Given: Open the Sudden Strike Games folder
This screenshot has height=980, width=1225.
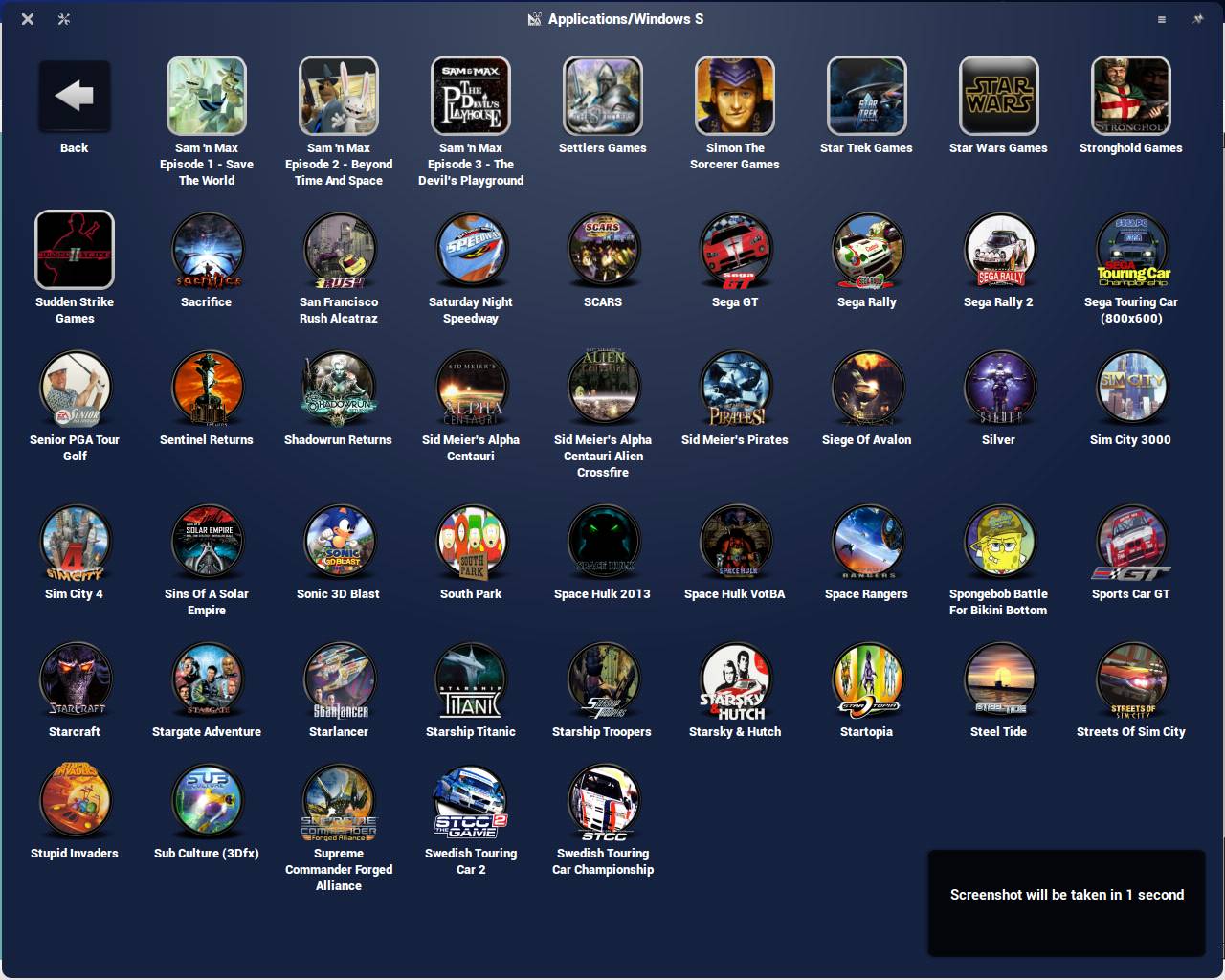Looking at the screenshot, I should coord(75,250).
